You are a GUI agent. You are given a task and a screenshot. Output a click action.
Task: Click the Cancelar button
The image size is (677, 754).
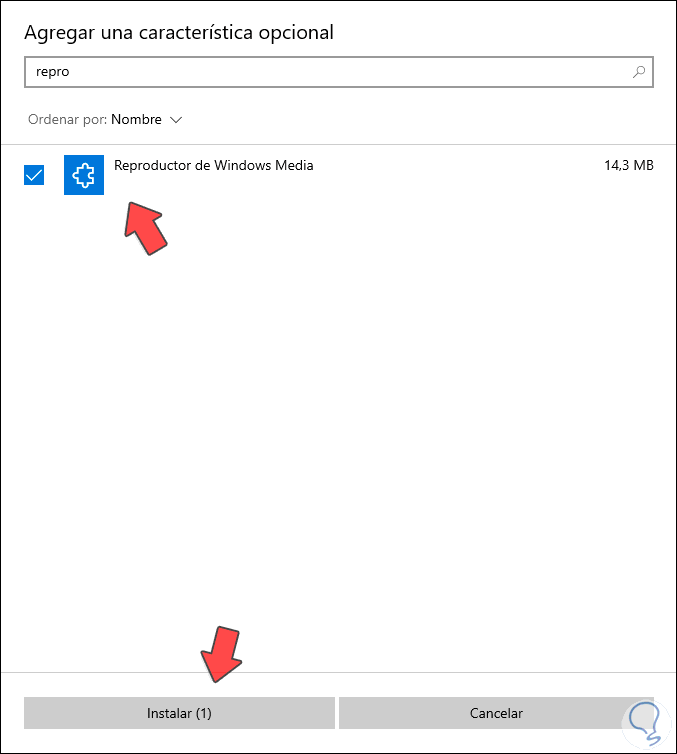496,713
